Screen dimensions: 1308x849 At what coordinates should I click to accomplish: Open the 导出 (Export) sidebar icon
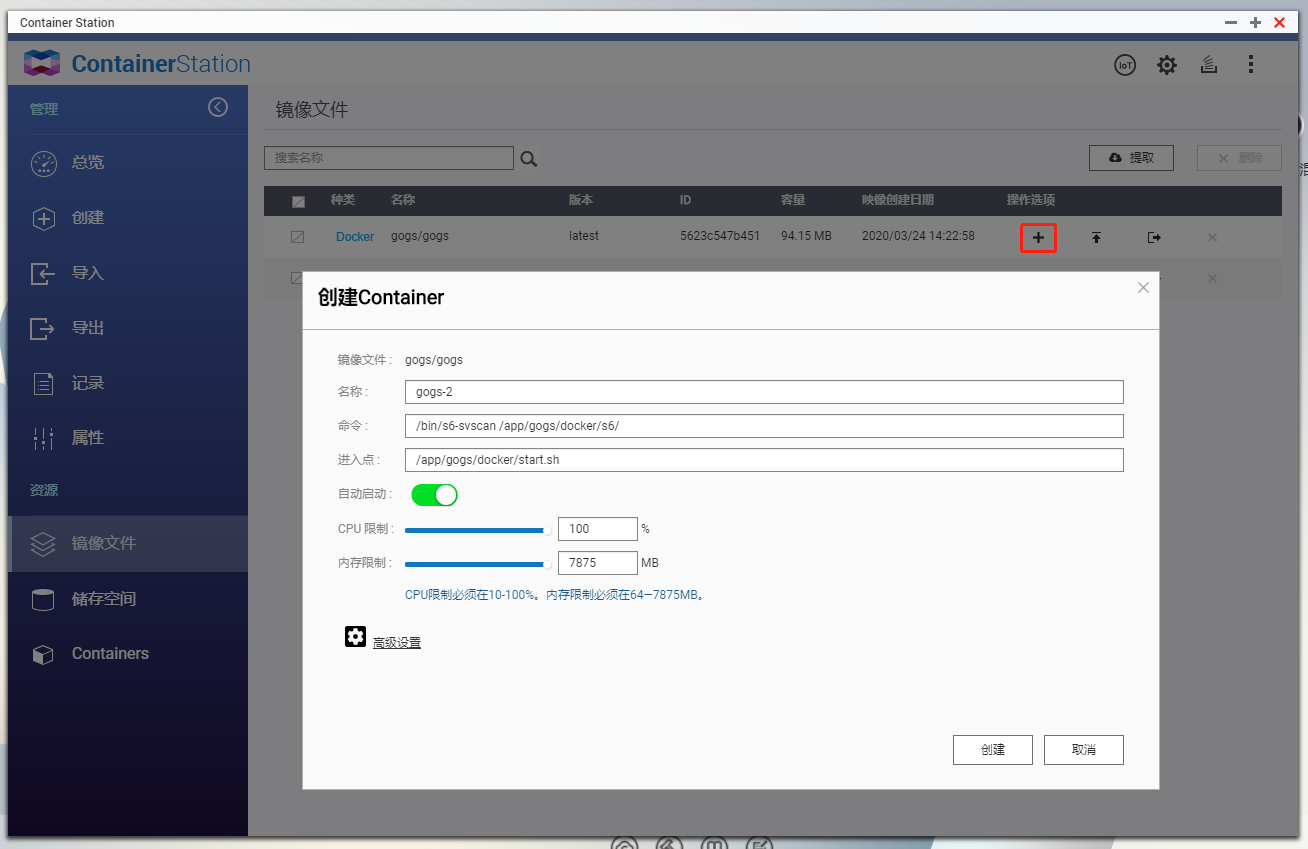(44, 328)
